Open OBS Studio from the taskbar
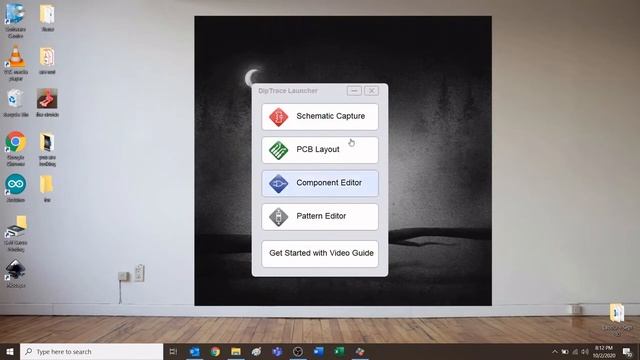Screen dimensions: 640x360 298,351
